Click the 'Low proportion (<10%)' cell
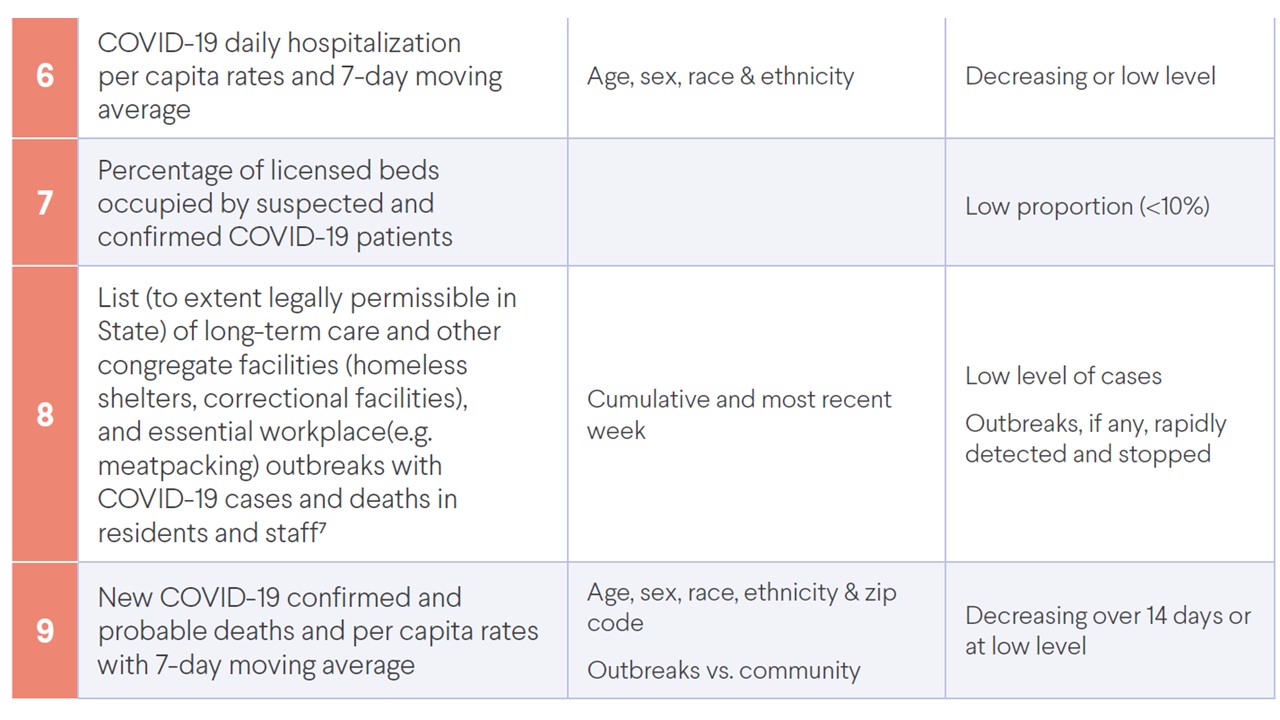The image size is (1280, 720). pyautogui.click(x=1087, y=207)
